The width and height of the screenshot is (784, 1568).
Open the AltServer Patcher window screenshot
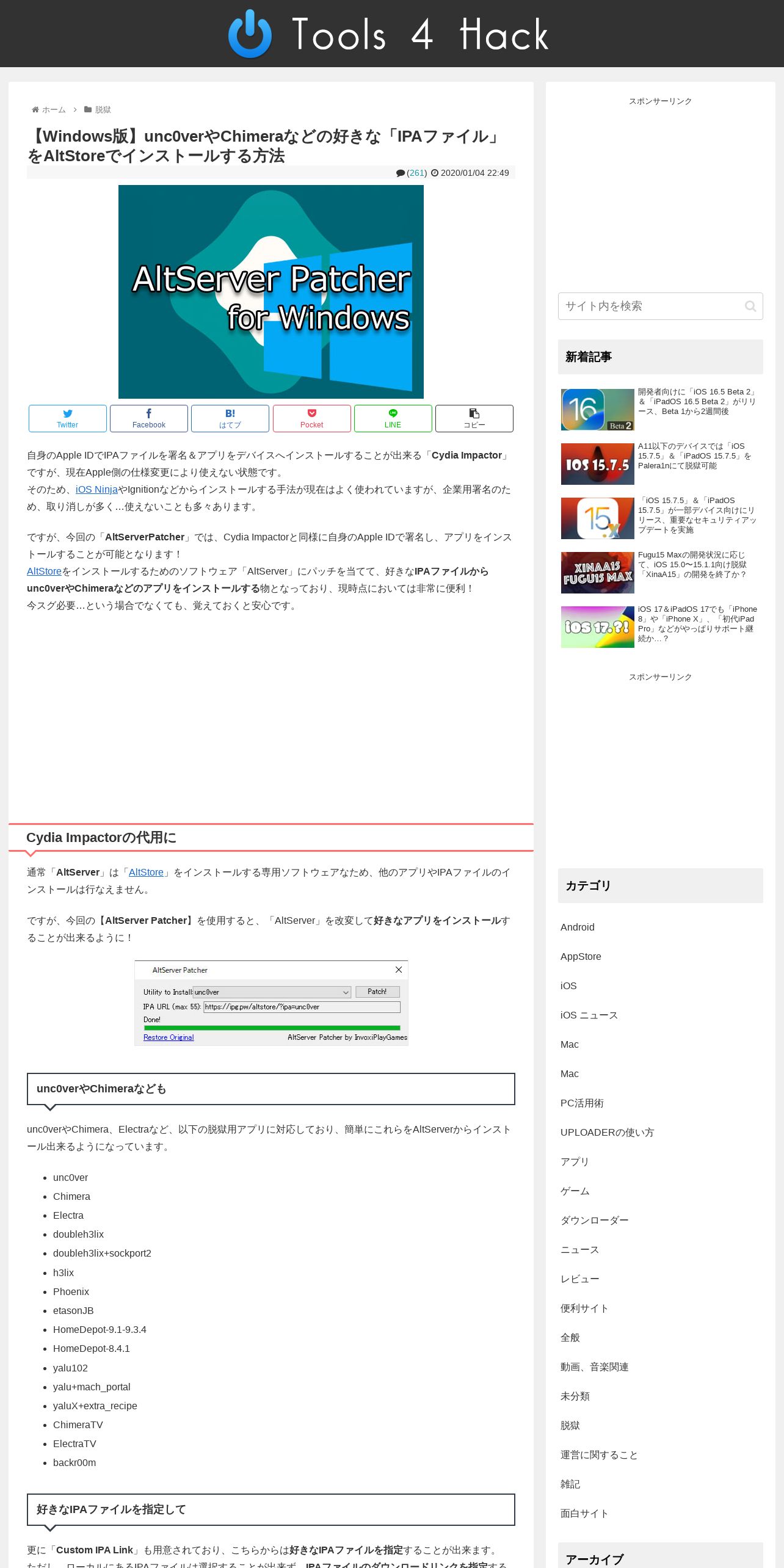(271, 1003)
